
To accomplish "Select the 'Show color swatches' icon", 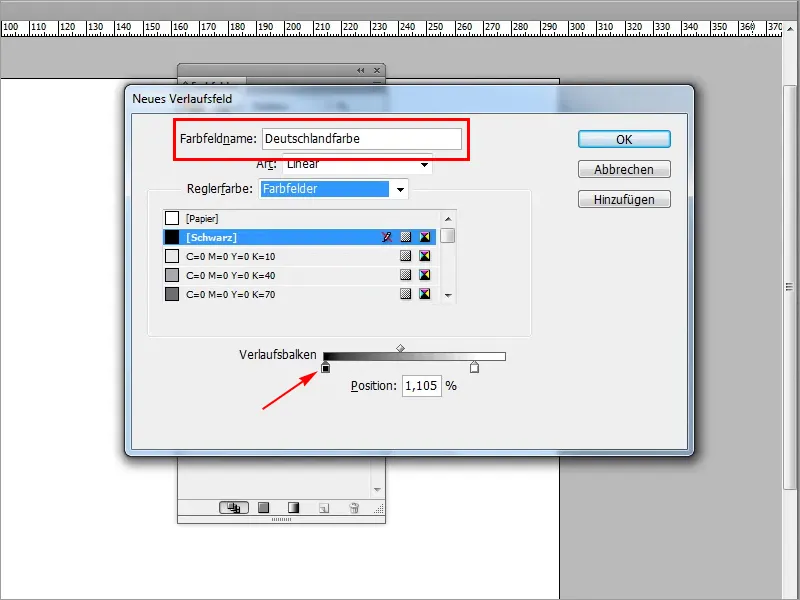I will coord(262,507).
